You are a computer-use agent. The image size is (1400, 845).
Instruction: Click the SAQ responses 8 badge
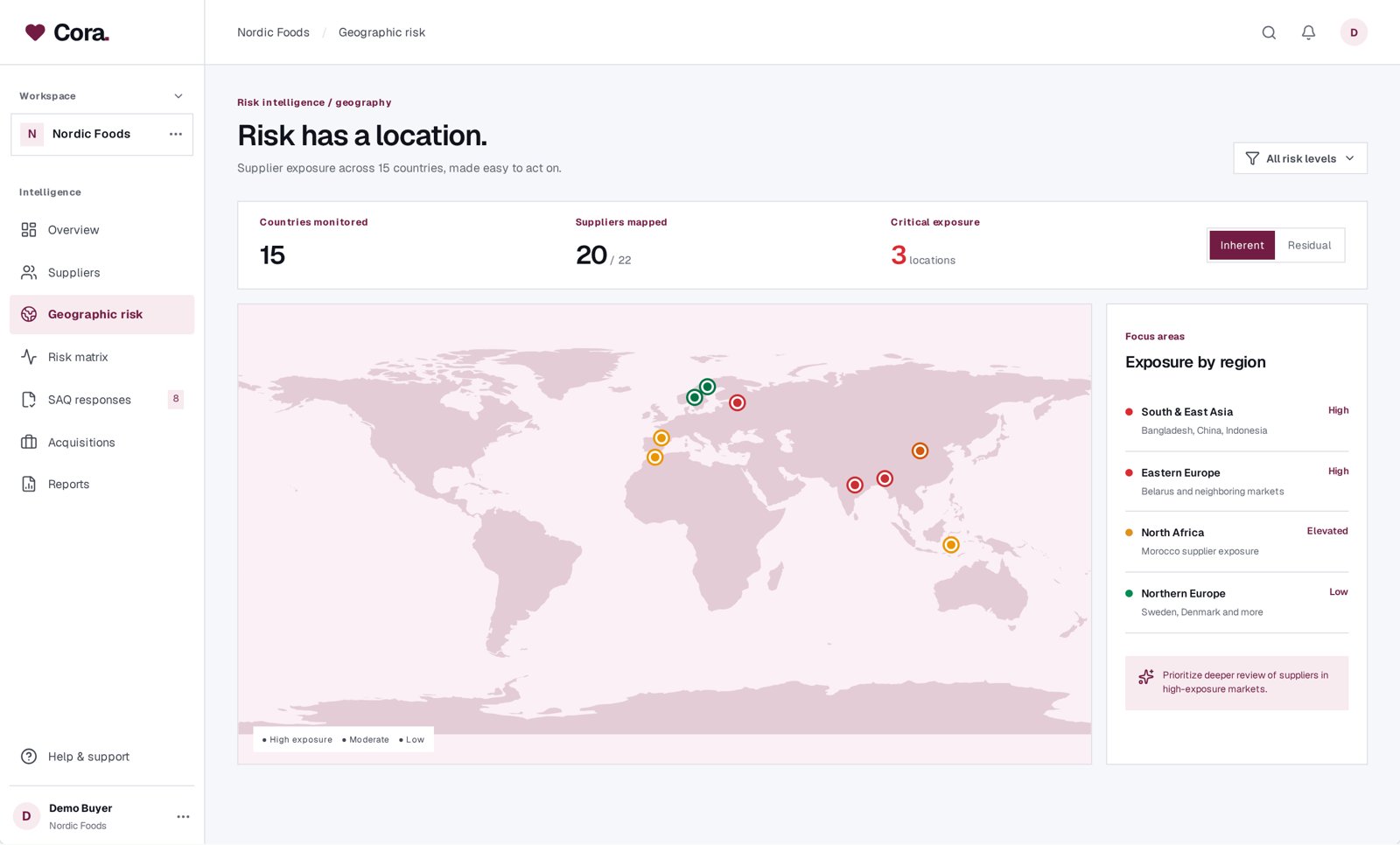click(x=176, y=399)
